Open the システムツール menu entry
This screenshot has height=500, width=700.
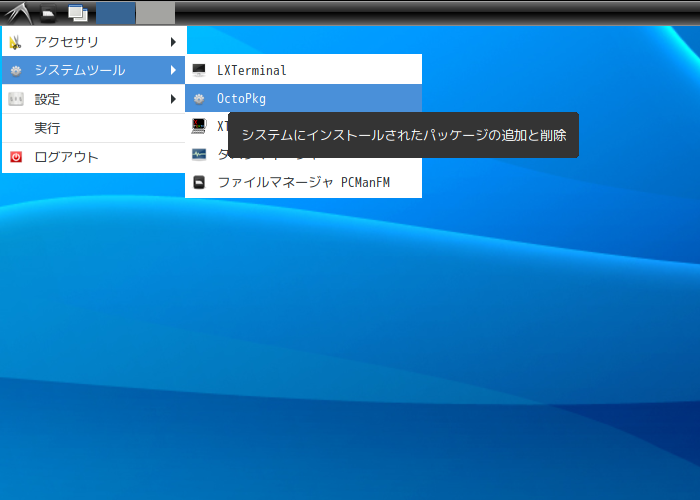[x=93, y=70]
